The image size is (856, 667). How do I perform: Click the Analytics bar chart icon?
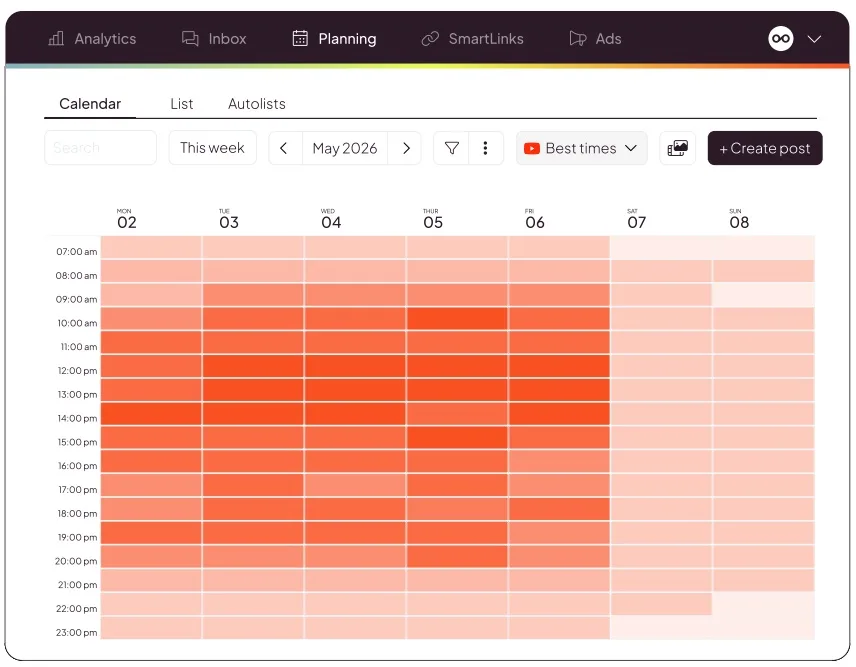(56, 39)
